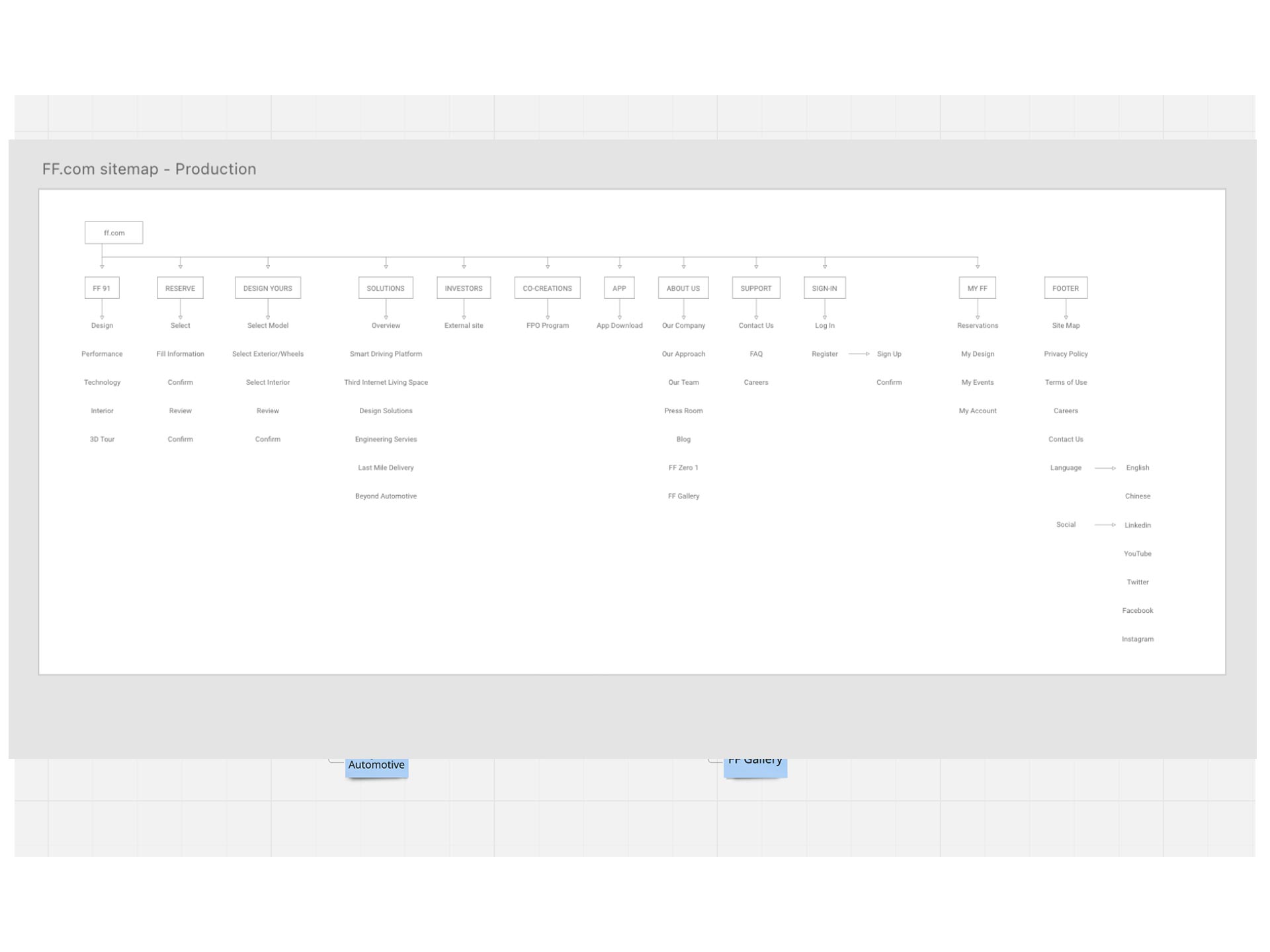1270x952 pixels.
Task: Click the 'Smart Driving Platform' label
Action: (x=386, y=354)
